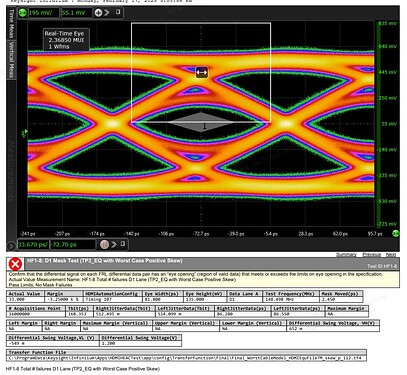This screenshot has width=407, height=375.
Task: Click the -335 mV axis label
Action: (x=388, y=175)
